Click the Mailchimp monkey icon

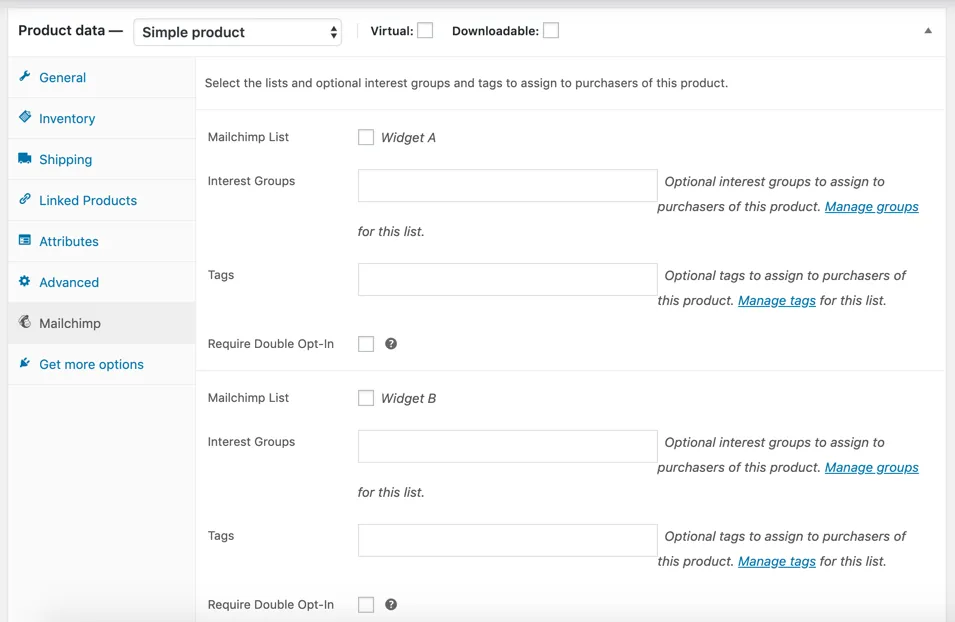point(24,322)
